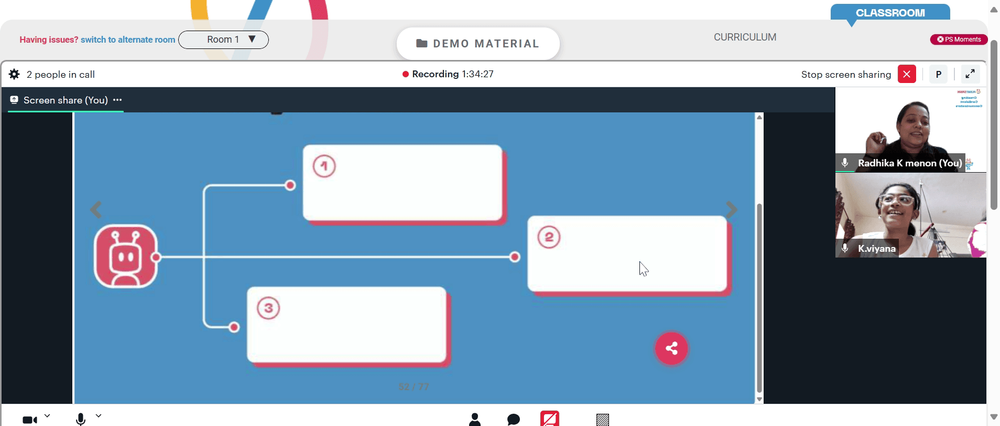Go to the previous slide arrow
Viewport: 1000px width, 426px height.
tap(96, 209)
